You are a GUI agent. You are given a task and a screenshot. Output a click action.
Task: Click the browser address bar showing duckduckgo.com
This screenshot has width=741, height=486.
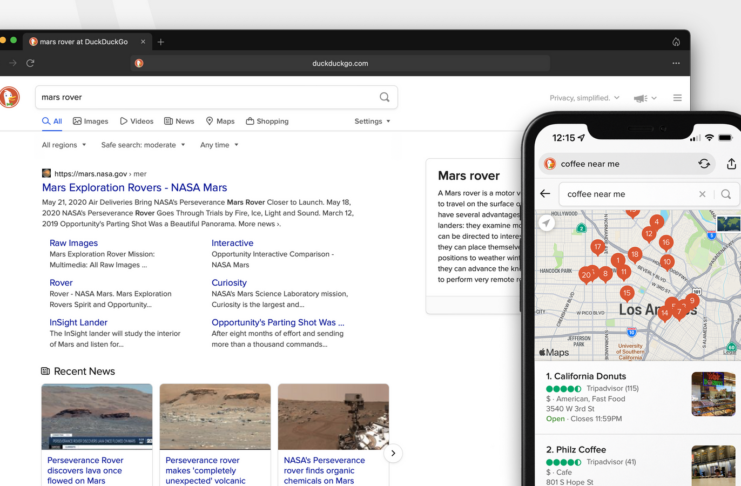[x=340, y=63]
